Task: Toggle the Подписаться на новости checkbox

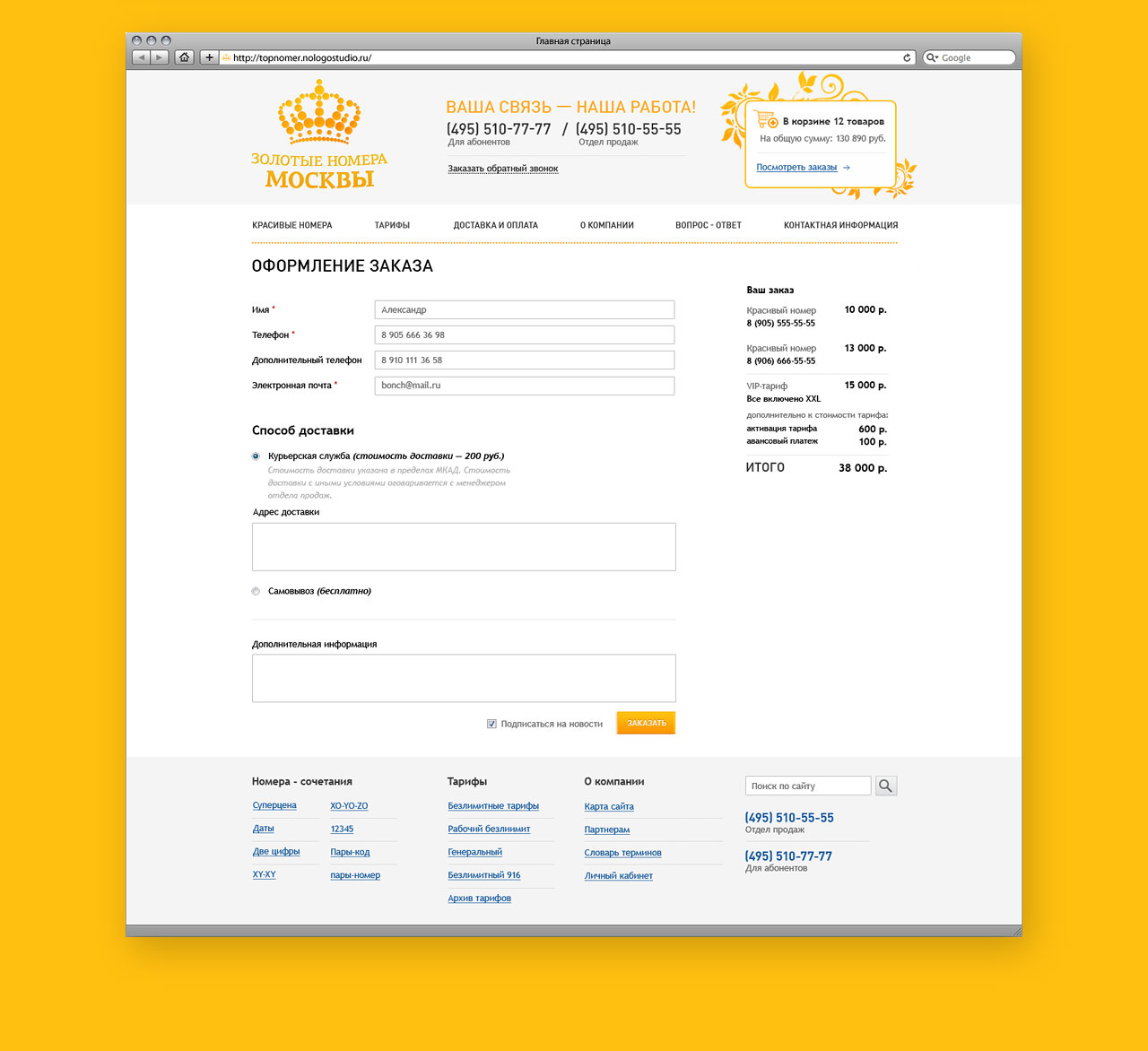Action: pyautogui.click(x=491, y=724)
